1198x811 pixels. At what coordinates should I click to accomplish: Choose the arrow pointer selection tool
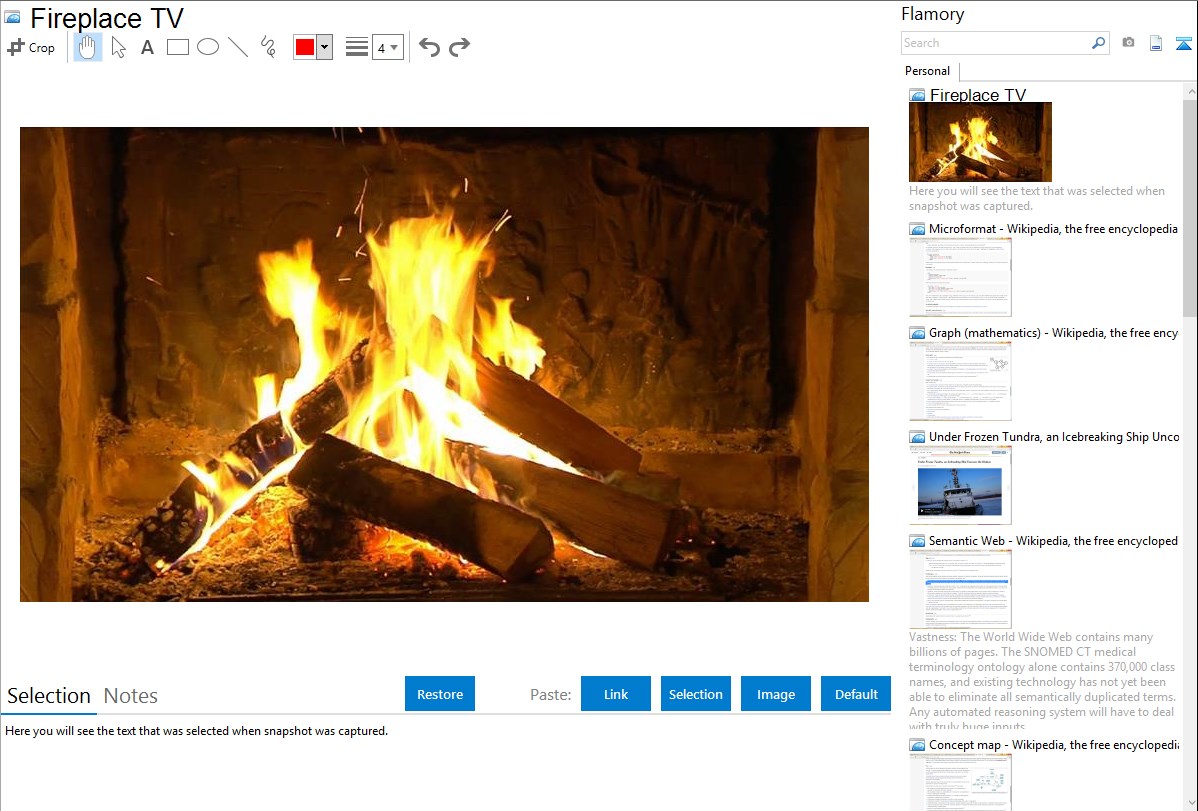click(x=119, y=47)
